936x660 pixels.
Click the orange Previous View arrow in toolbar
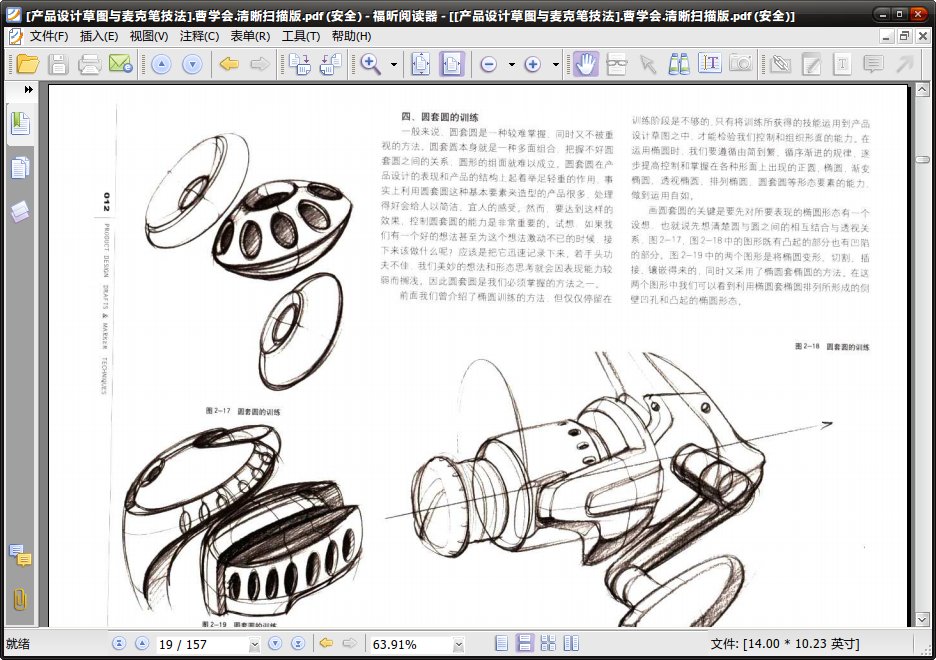(x=229, y=63)
